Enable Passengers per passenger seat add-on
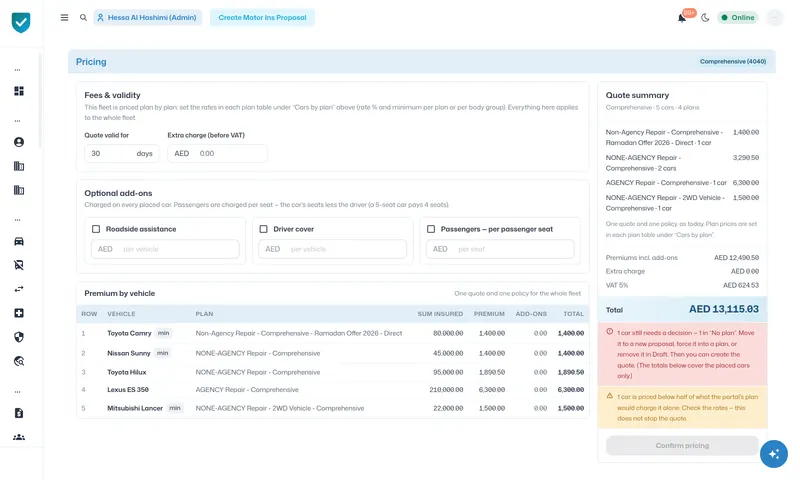Screen dimensions: 800x480 [x=431, y=229]
